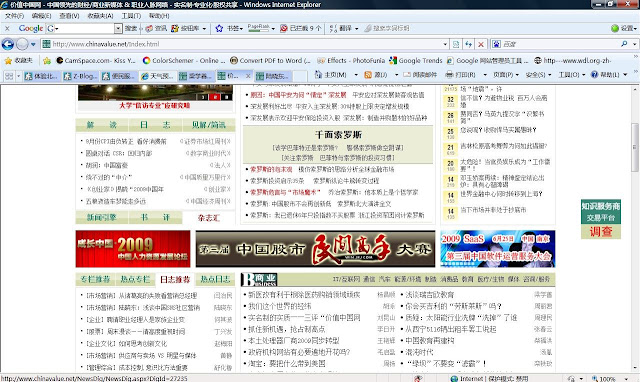The width and height of the screenshot is (640, 382).
Task: Click the popup blocker 已拦截 9 个 icon
Action: click(284, 28)
